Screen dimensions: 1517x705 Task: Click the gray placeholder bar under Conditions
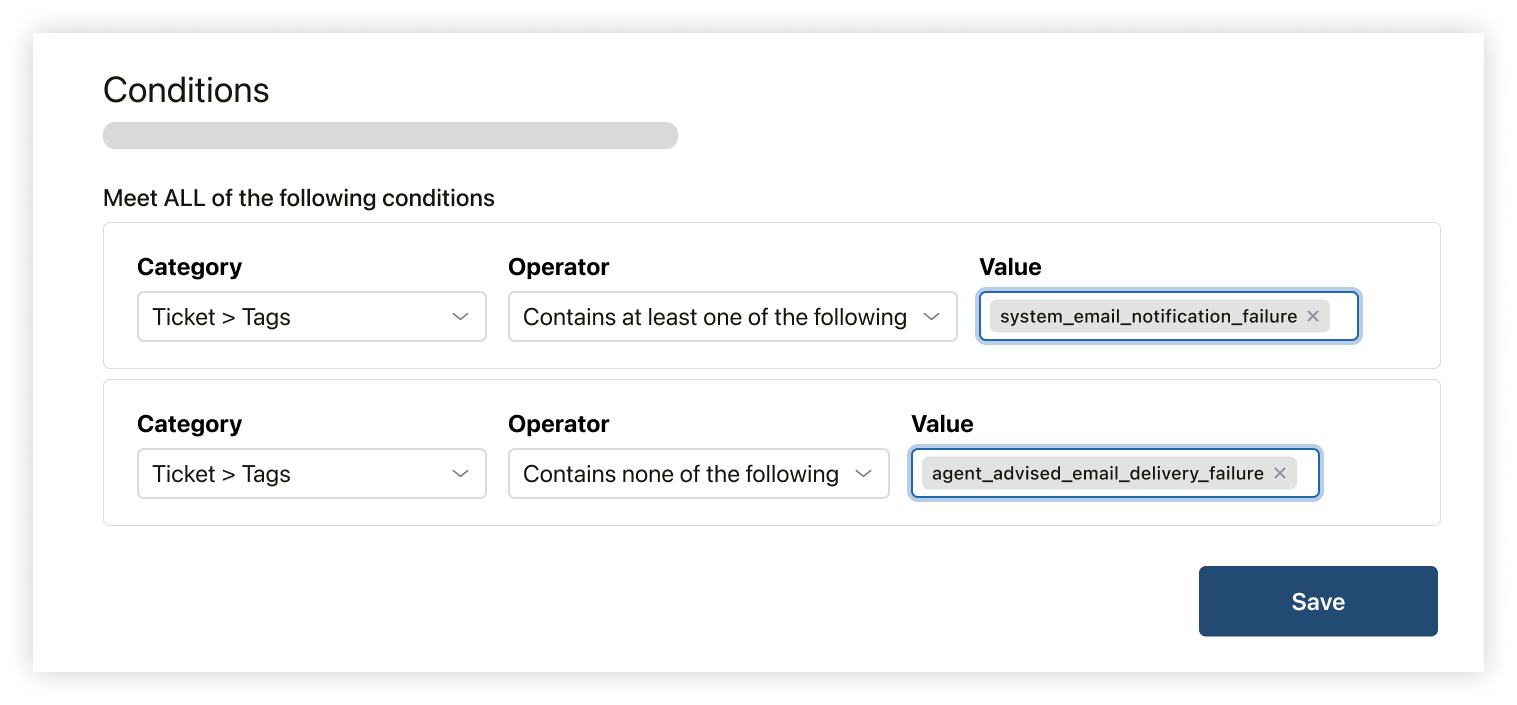(390, 136)
